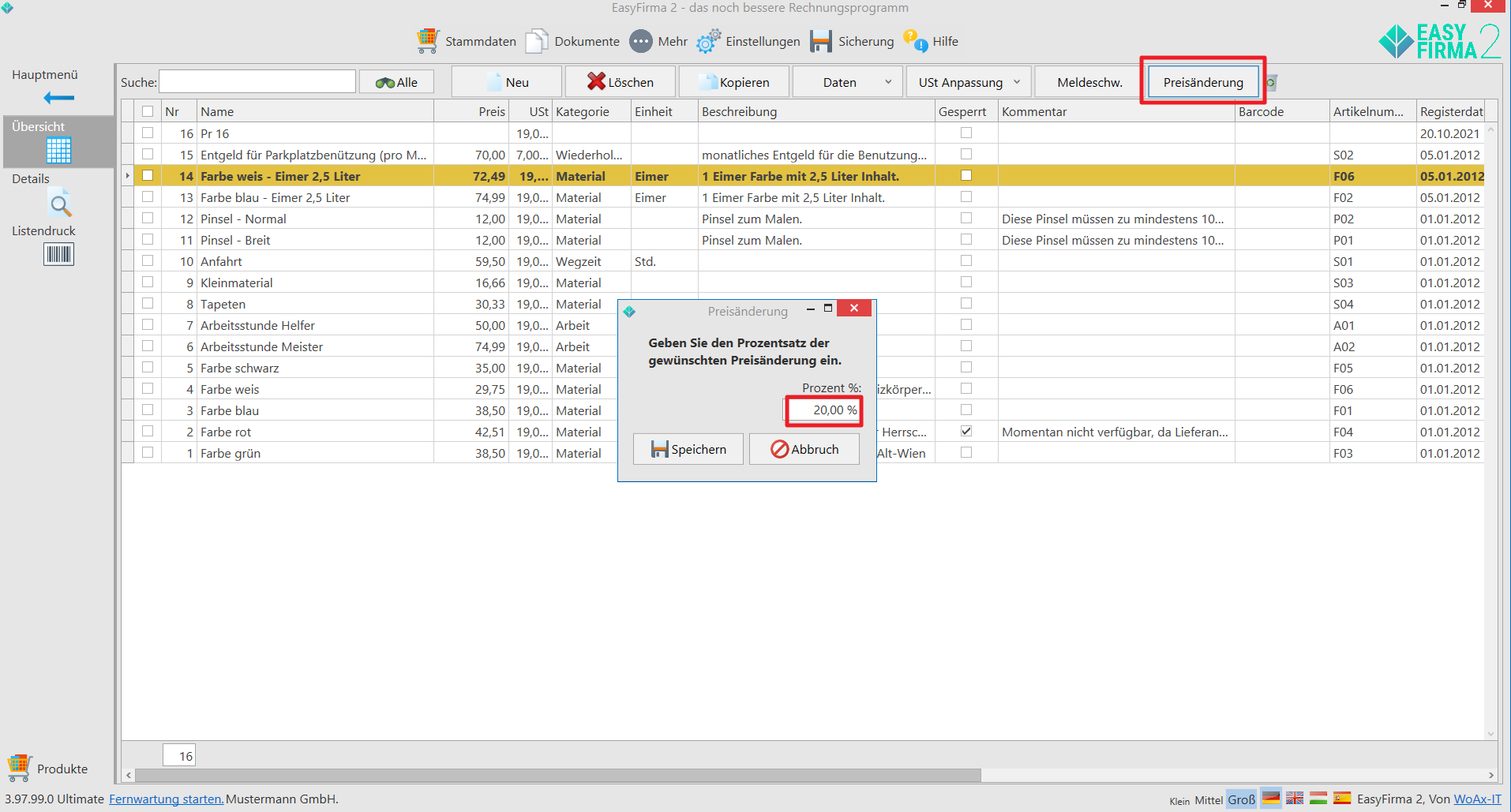Image resolution: width=1511 pixels, height=812 pixels.
Task: Open Hilfe question-mark icon
Action: 915,41
